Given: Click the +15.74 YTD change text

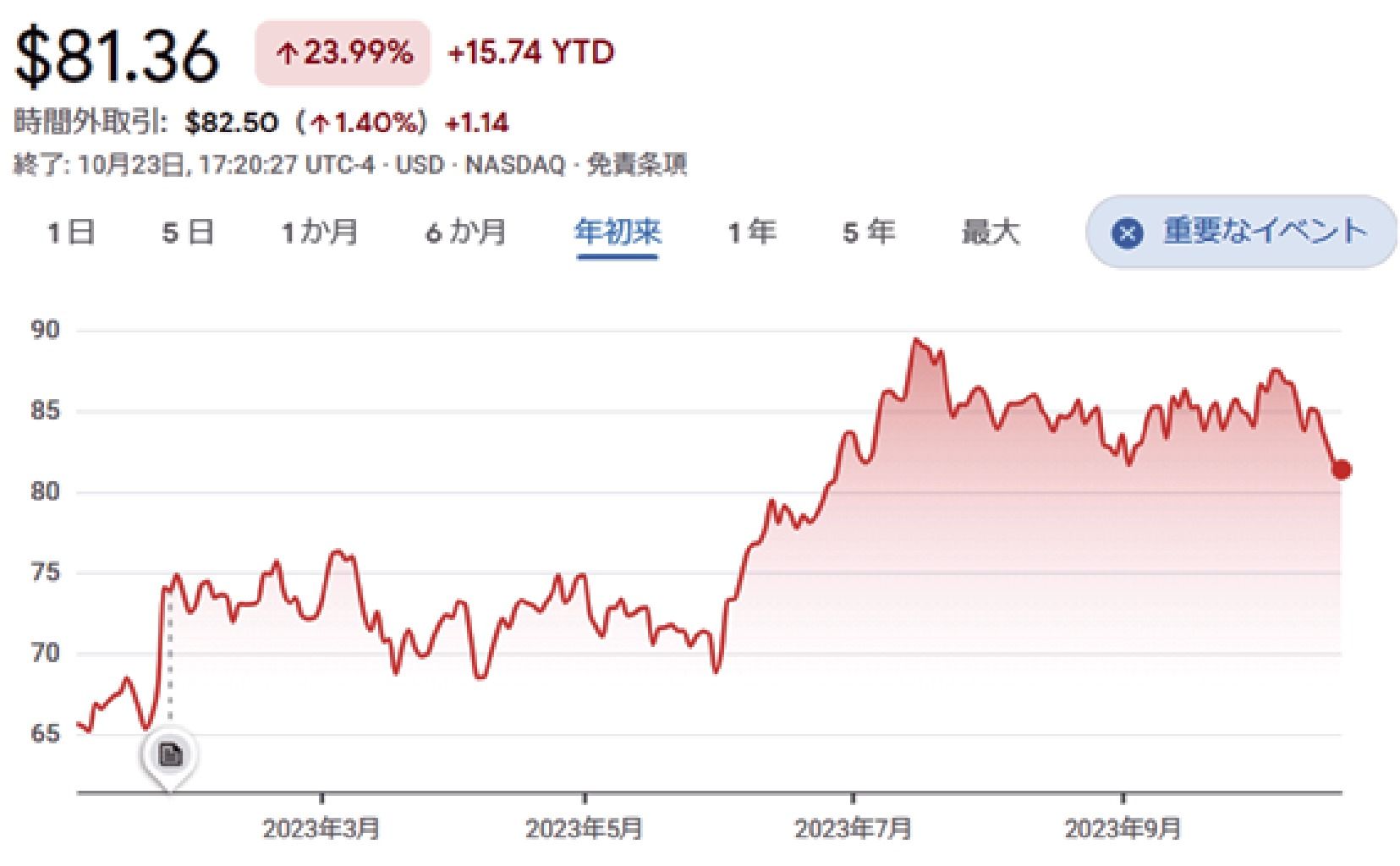Looking at the screenshot, I should [530, 53].
